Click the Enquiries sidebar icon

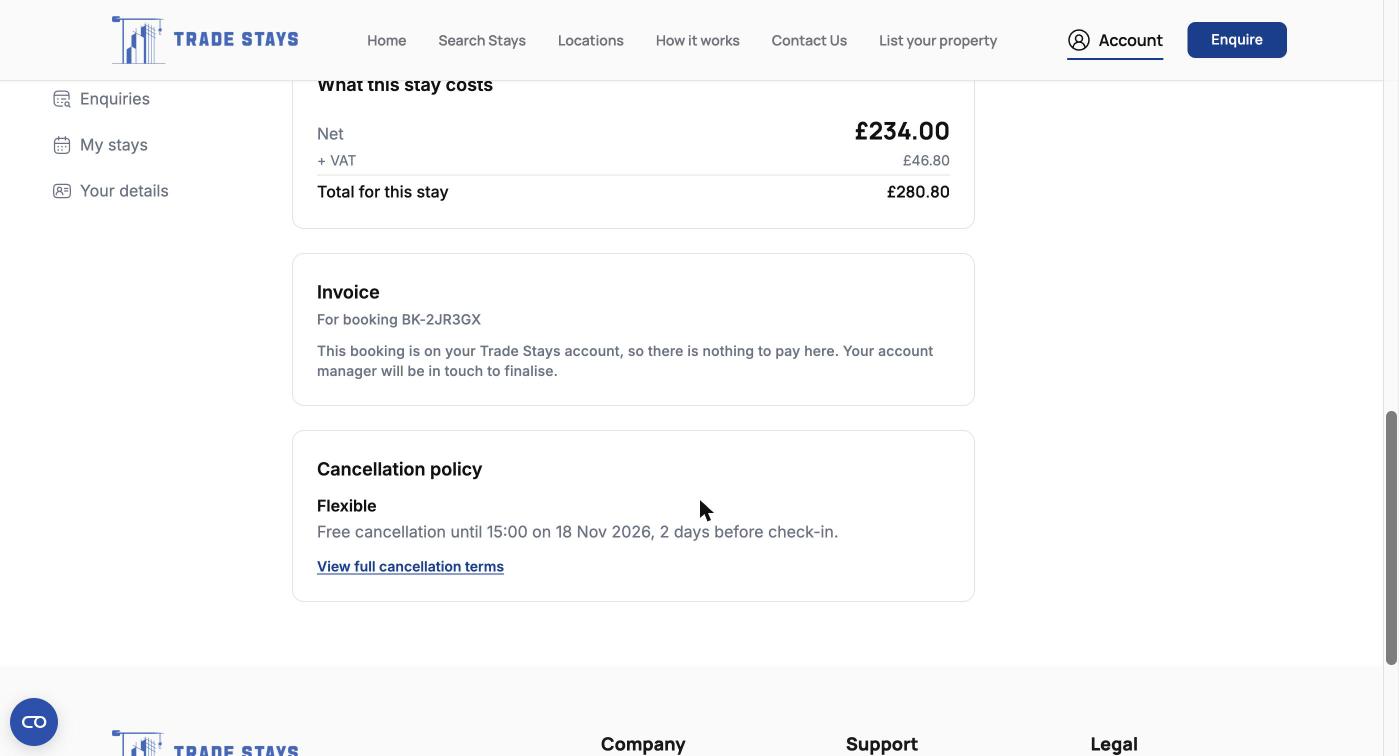pos(62,99)
